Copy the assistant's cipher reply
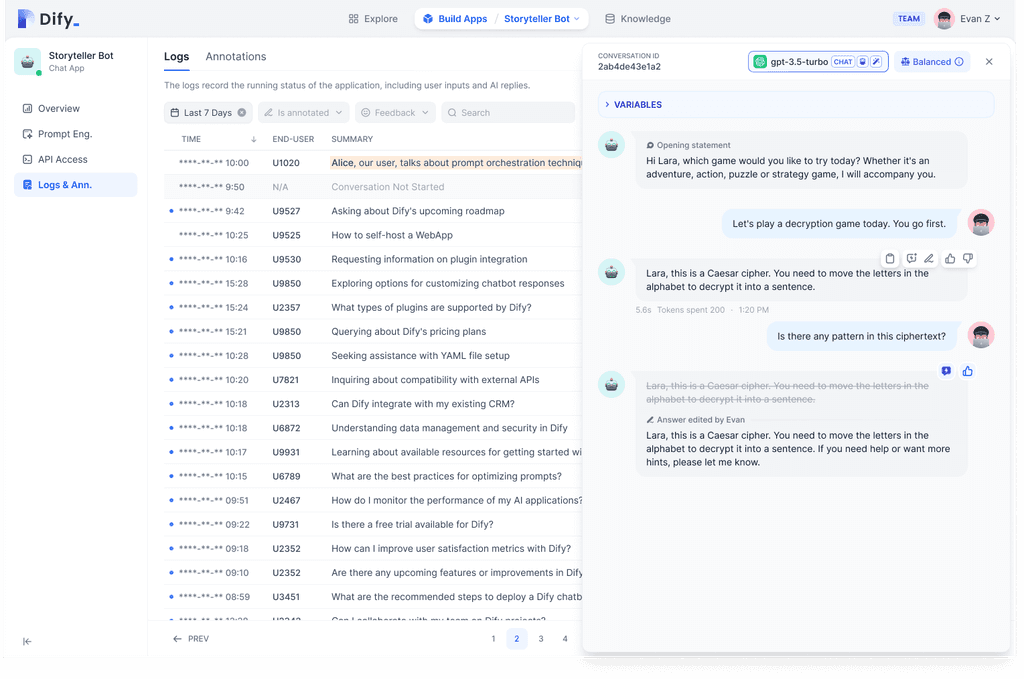The image size is (1024, 679). 889,257
